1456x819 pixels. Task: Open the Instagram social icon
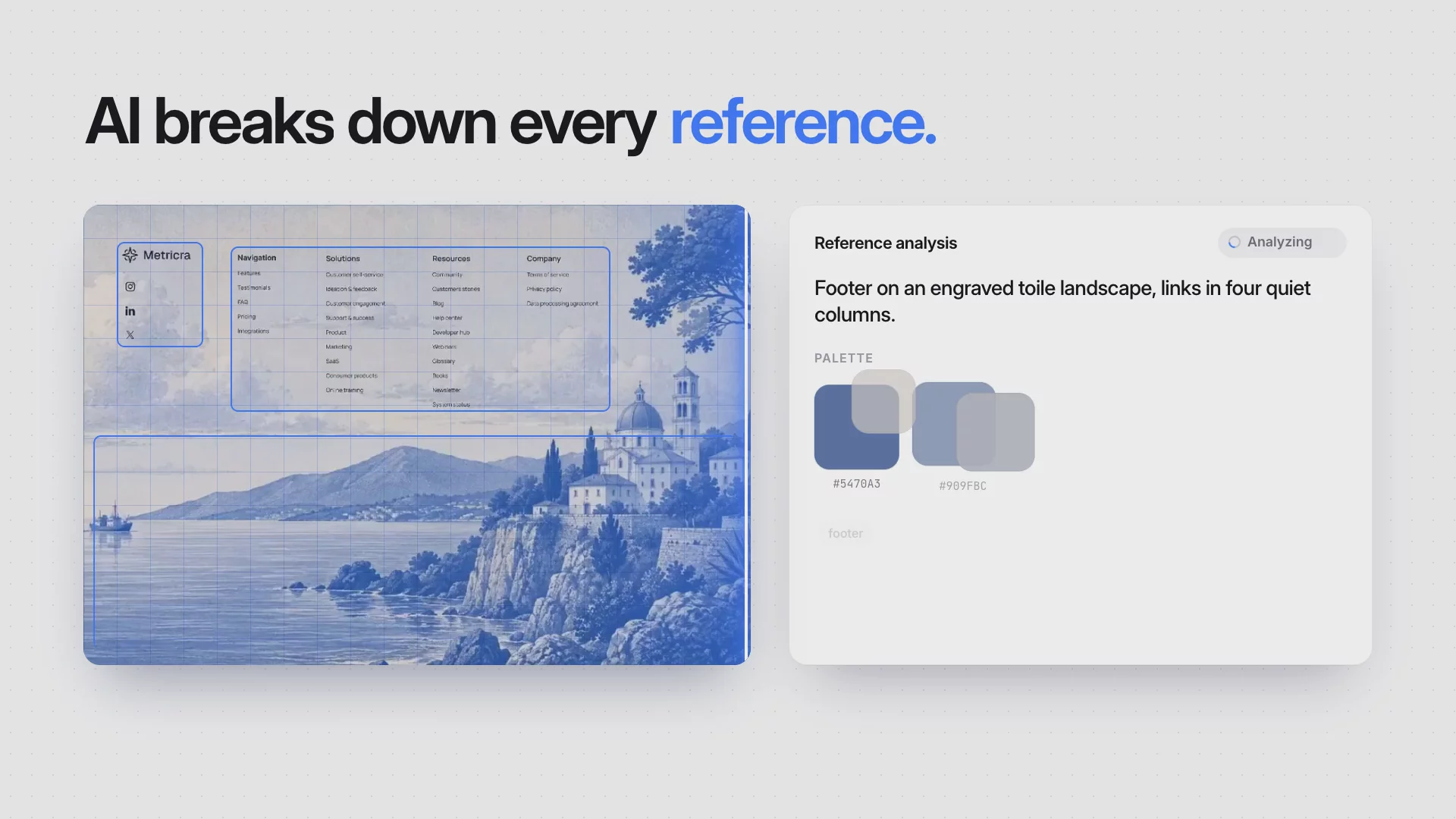pyautogui.click(x=130, y=287)
